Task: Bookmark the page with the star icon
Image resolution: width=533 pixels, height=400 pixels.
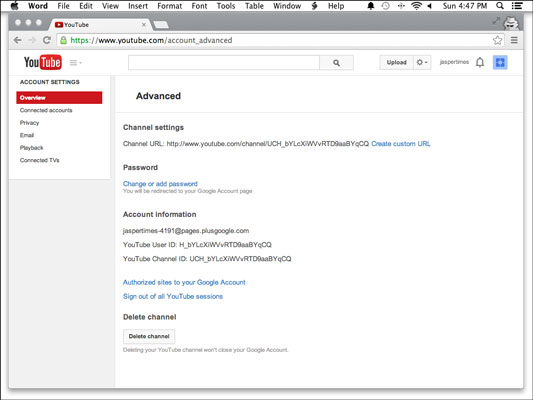Action: [x=497, y=40]
